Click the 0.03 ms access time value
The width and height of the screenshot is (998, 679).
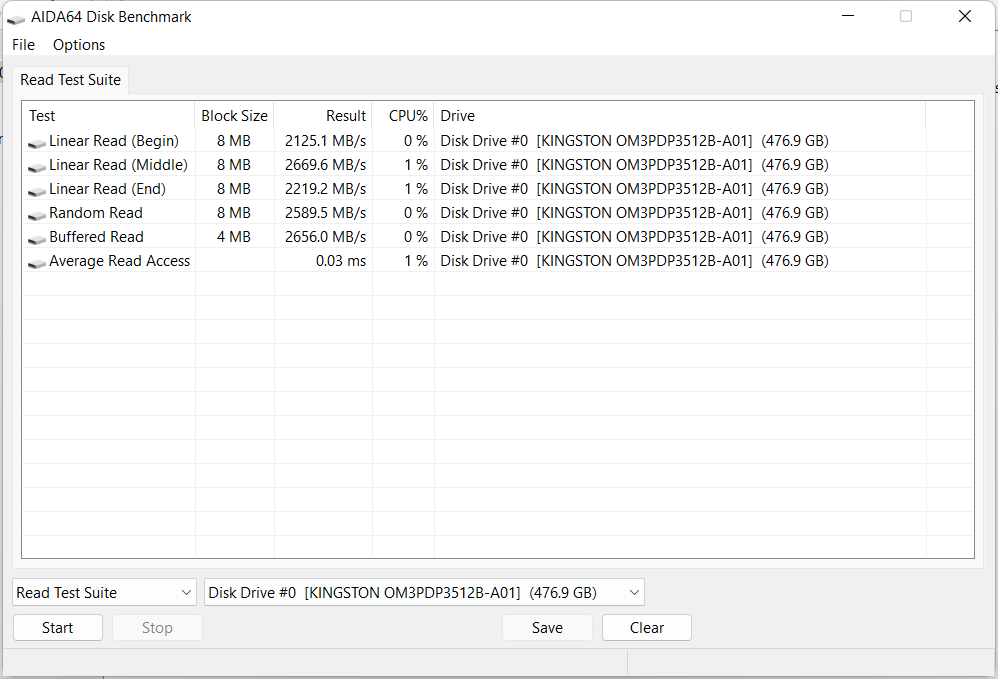[341, 261]
